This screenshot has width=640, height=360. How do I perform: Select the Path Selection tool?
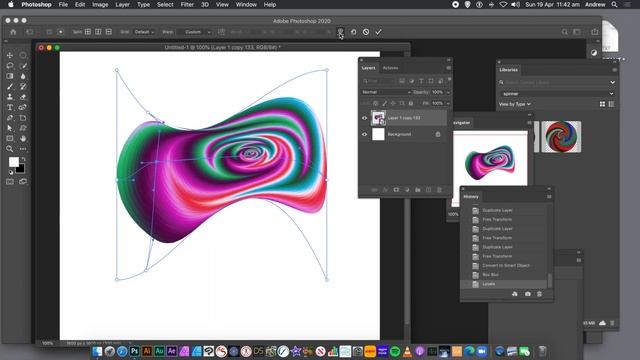coord(10,128)
